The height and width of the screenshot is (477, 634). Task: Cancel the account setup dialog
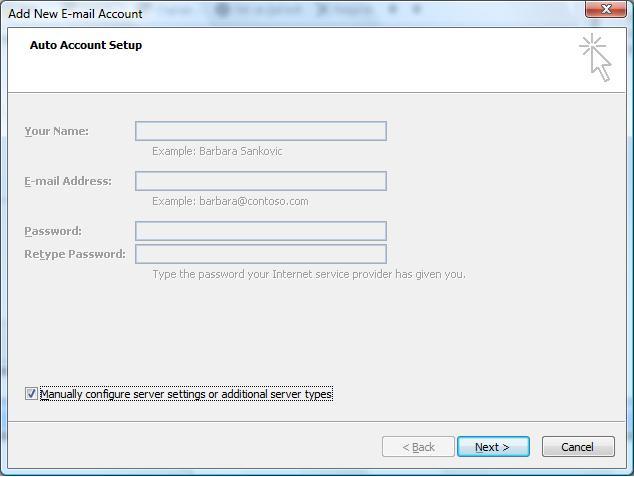[x=577, y=447]
